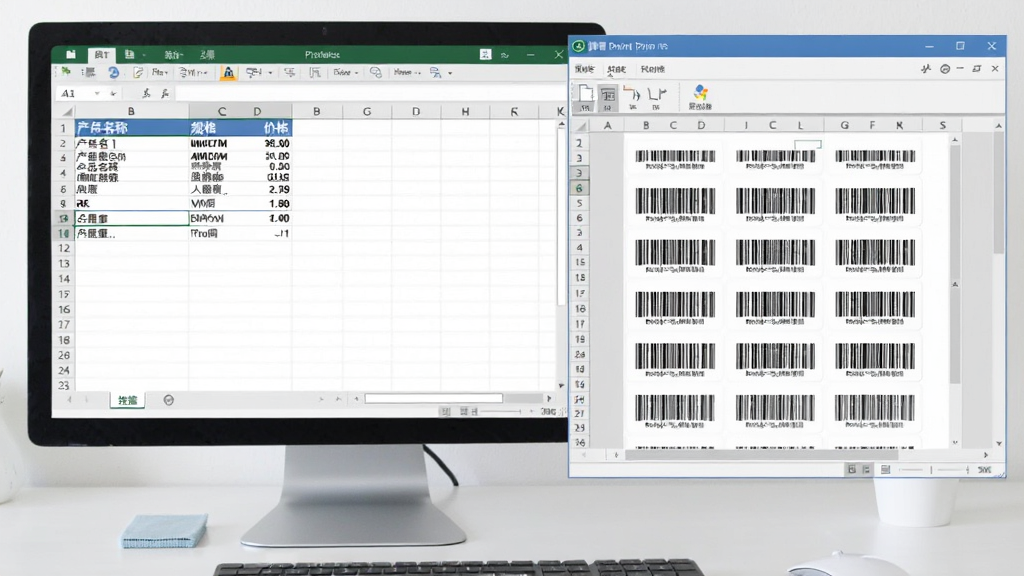Click the blue refresh icon in spreadsheet toolbar

114,72
